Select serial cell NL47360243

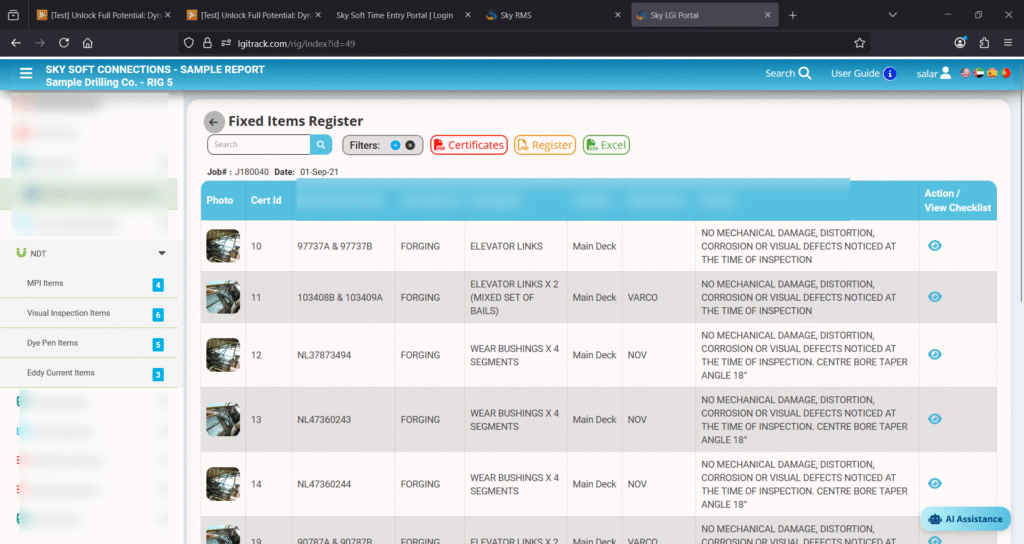pos(324,420)
